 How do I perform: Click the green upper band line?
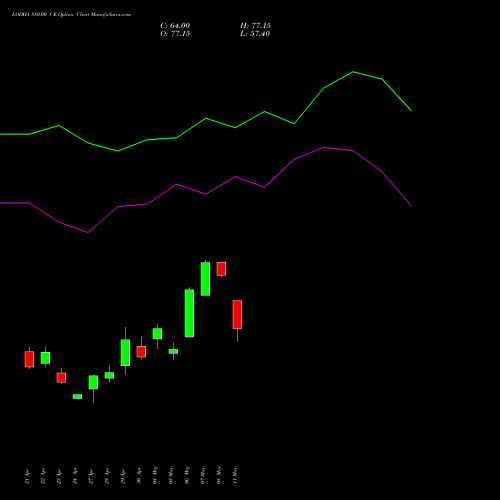[206, 118]
